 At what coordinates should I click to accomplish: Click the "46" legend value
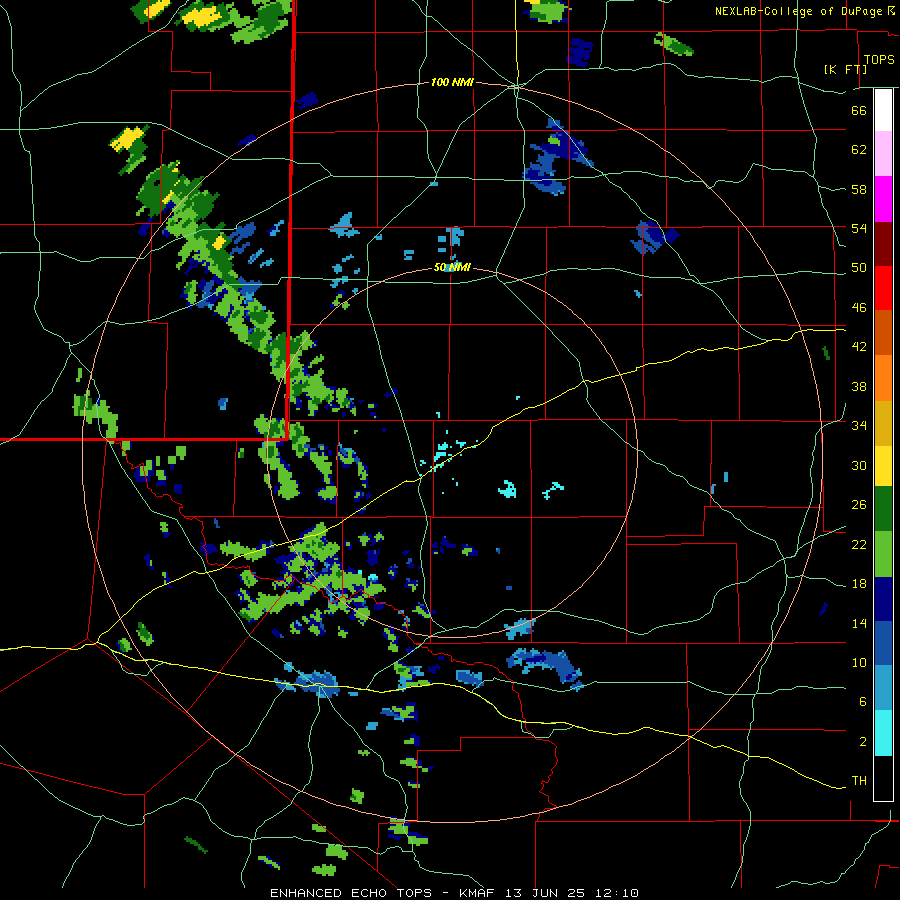tap(859, 308)
